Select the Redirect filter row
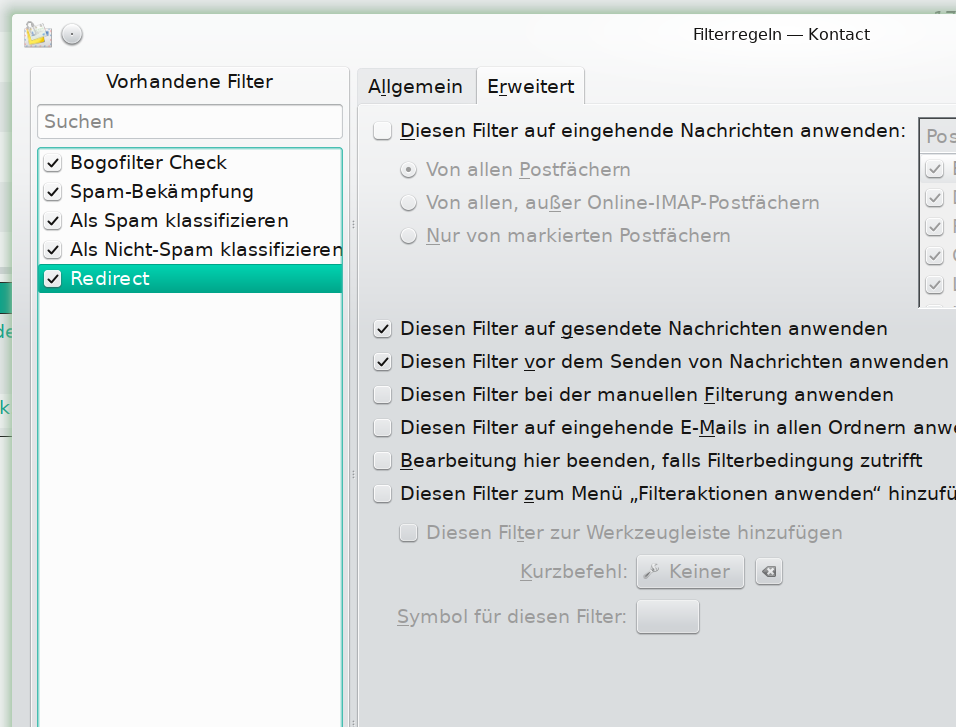This screenshot has height=727, width=956. tap(190, 279)
